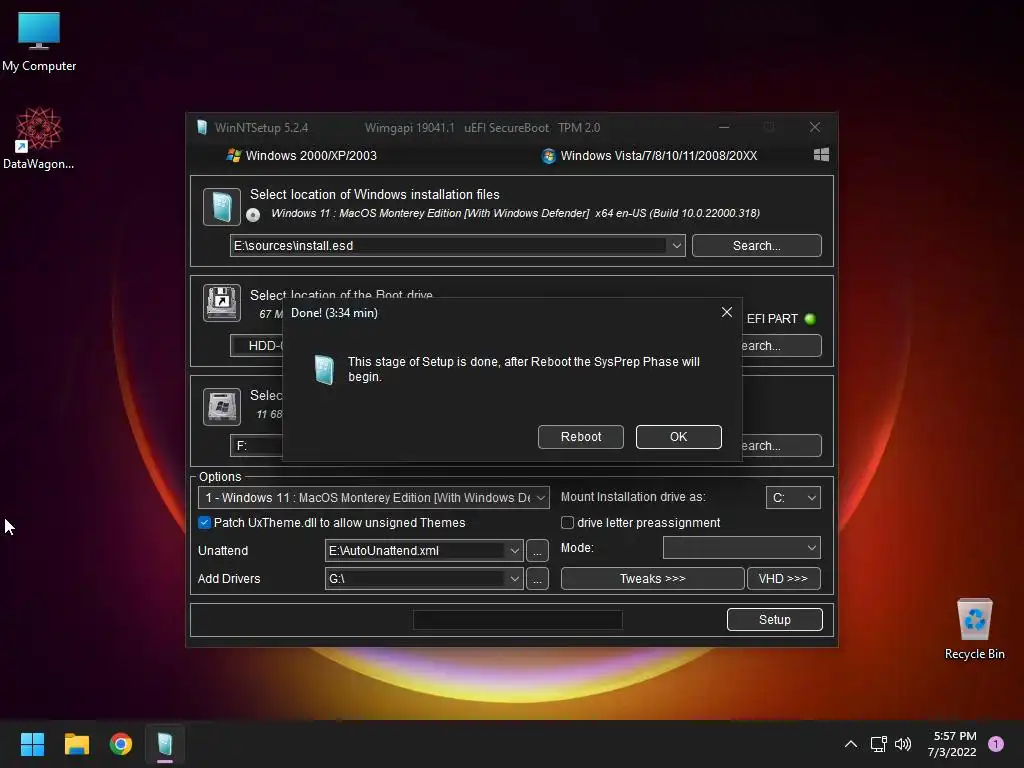This screenshot has height=768, width=1024.
Task: Open the network tray icon
Action: pos(878,744)
